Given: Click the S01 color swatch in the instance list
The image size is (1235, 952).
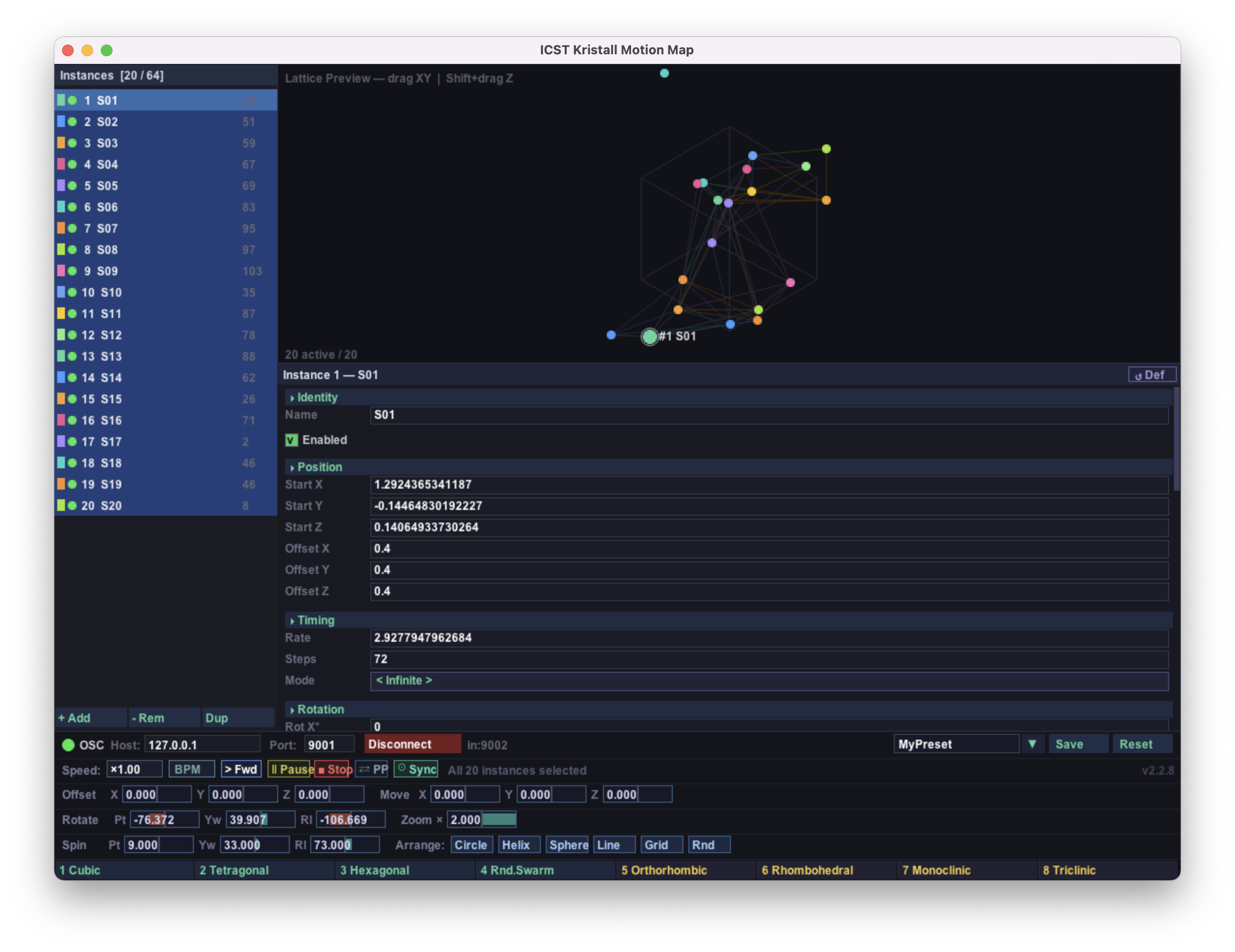Looking at the screenshot, I should point(61,100).
